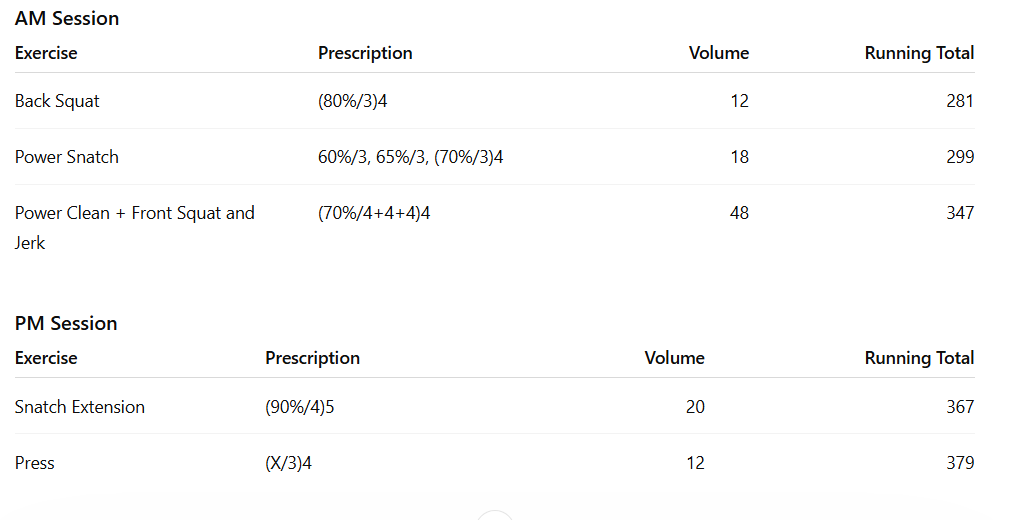The image size is (1027, 520).
Task: Click the Power Snatch prescription text
Action: (410, 157)
